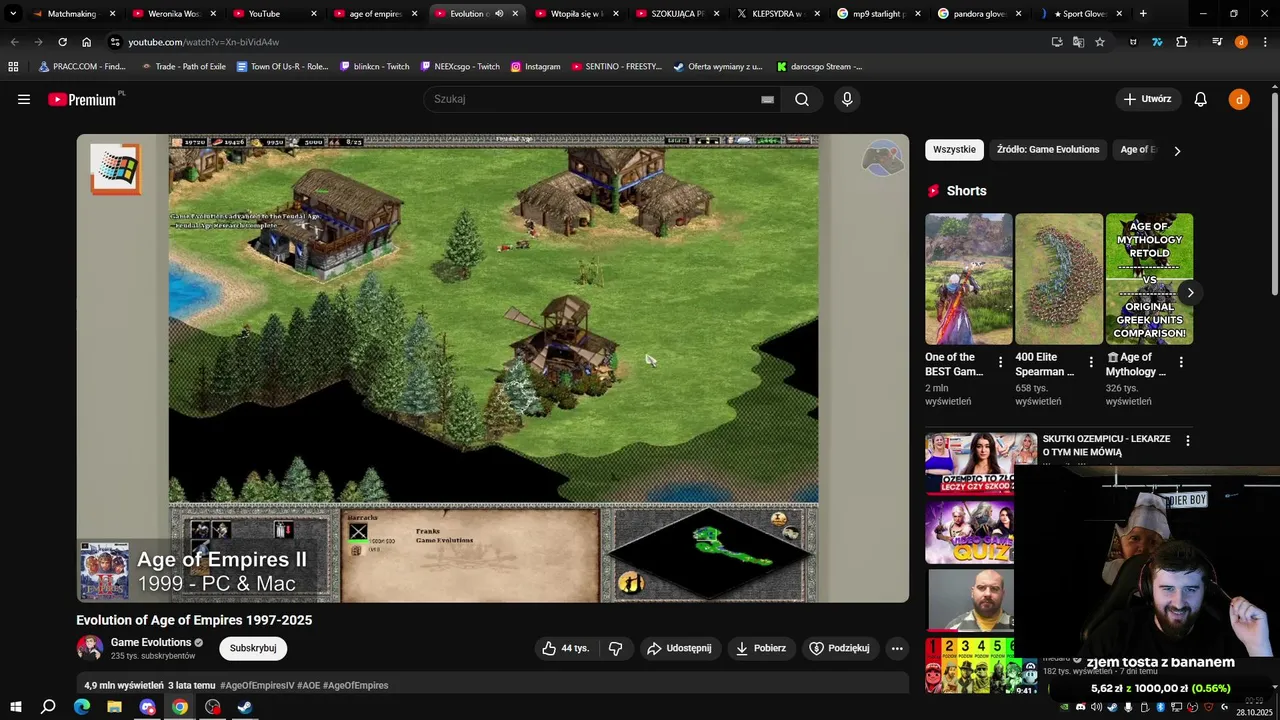This screenshot has height=720, width=1280.
Task: Install app icon in address bar
Action: (x=1057, y=42)
